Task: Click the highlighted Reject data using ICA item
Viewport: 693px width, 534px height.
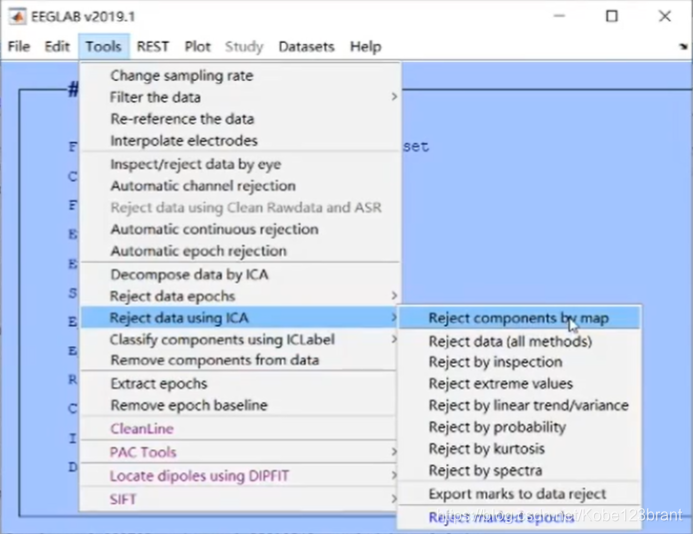Action: coord(241,318)
